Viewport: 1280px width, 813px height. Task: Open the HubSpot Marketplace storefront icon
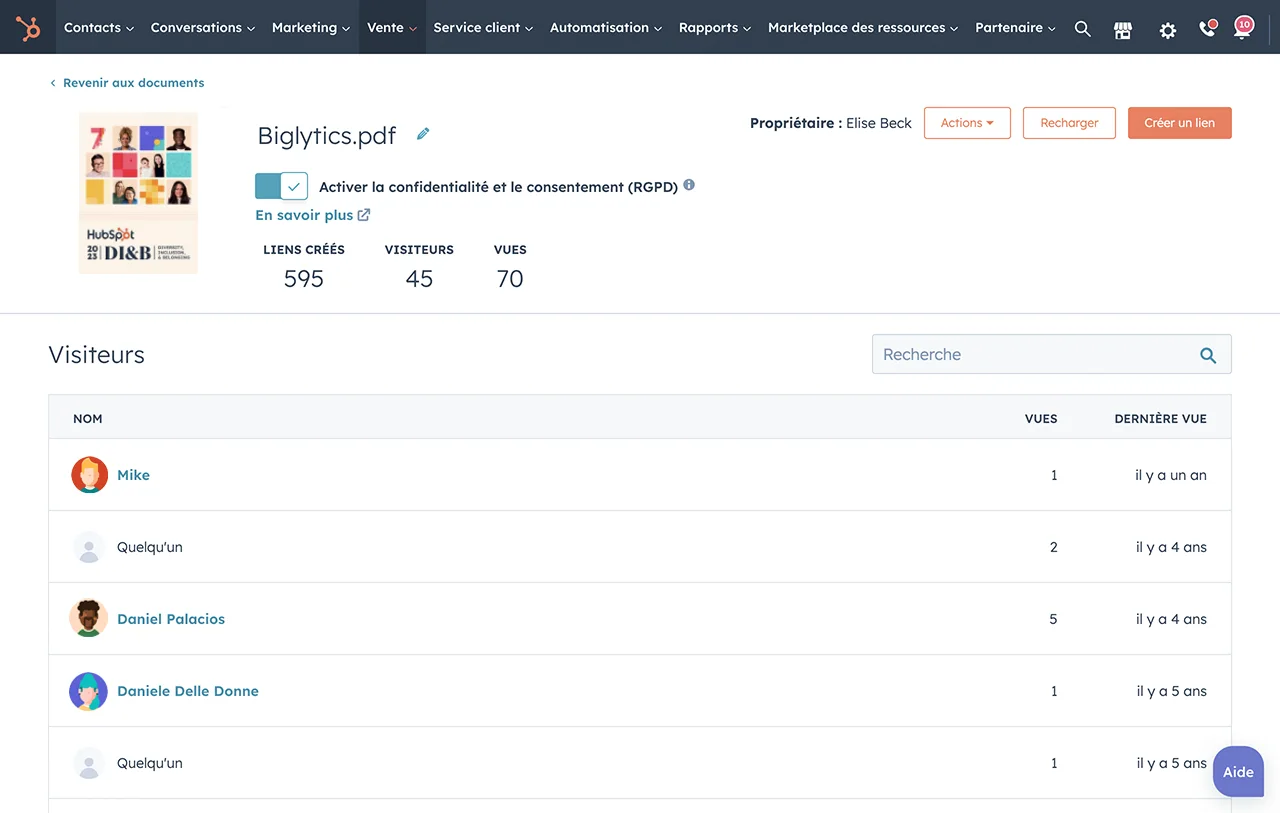click(1123, 30)
